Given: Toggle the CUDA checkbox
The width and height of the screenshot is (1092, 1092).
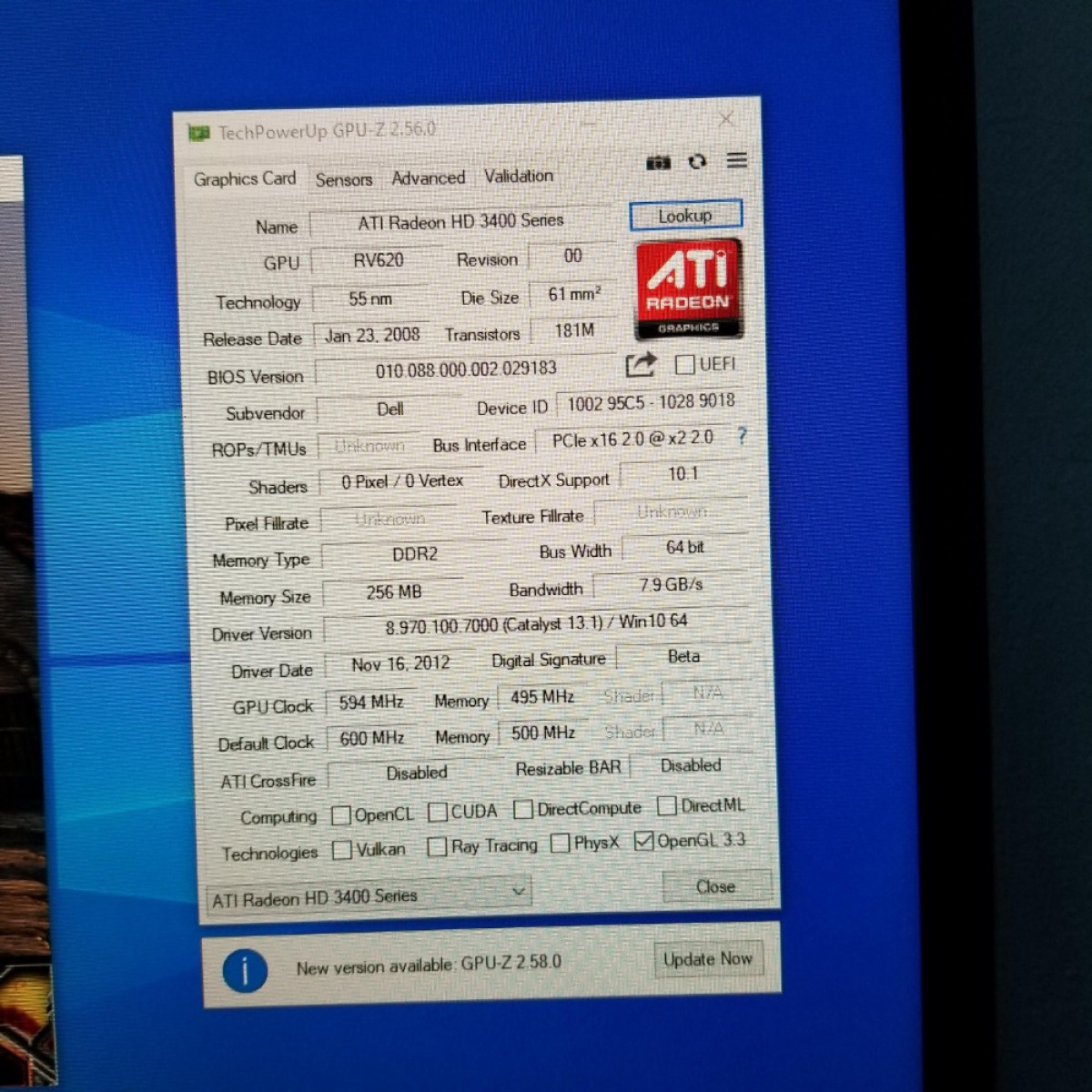Looking at the screenshot, I should pyautogui.click(x=438, y=812).
